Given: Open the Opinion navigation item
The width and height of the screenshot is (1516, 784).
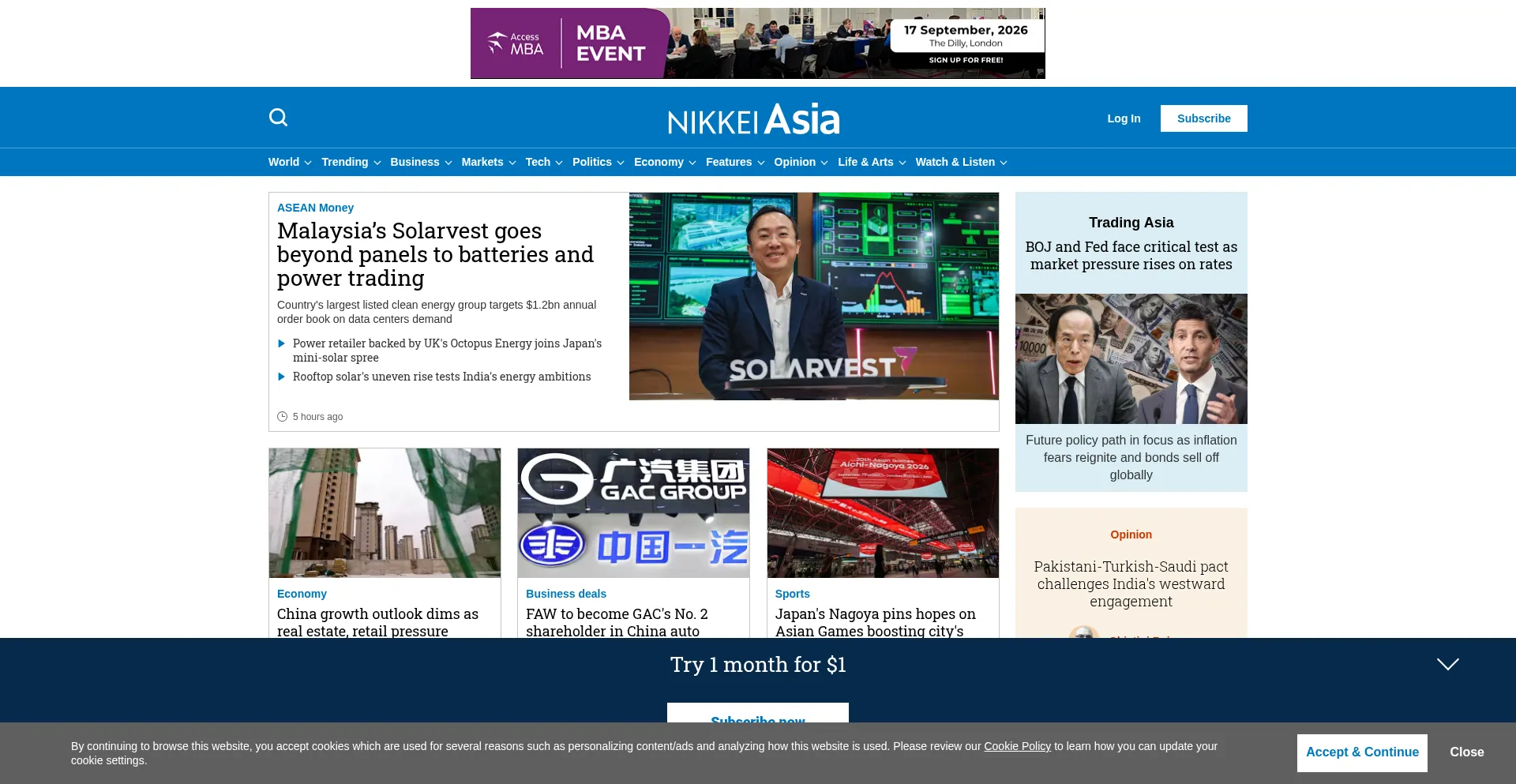Looking at the screenshot, I should coord(794,162).
